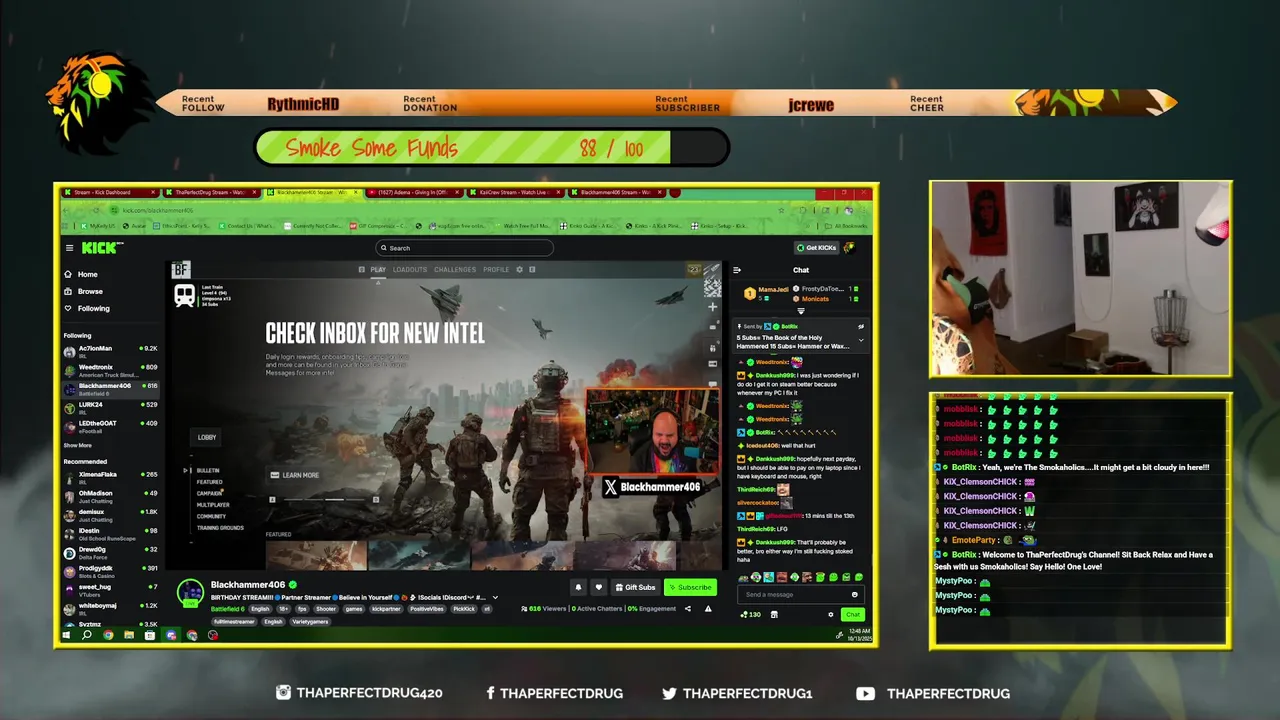This screenshot has height=720, width=1280.
Task: Click the Battlefield settings gear icon
Action: [519, 269]
